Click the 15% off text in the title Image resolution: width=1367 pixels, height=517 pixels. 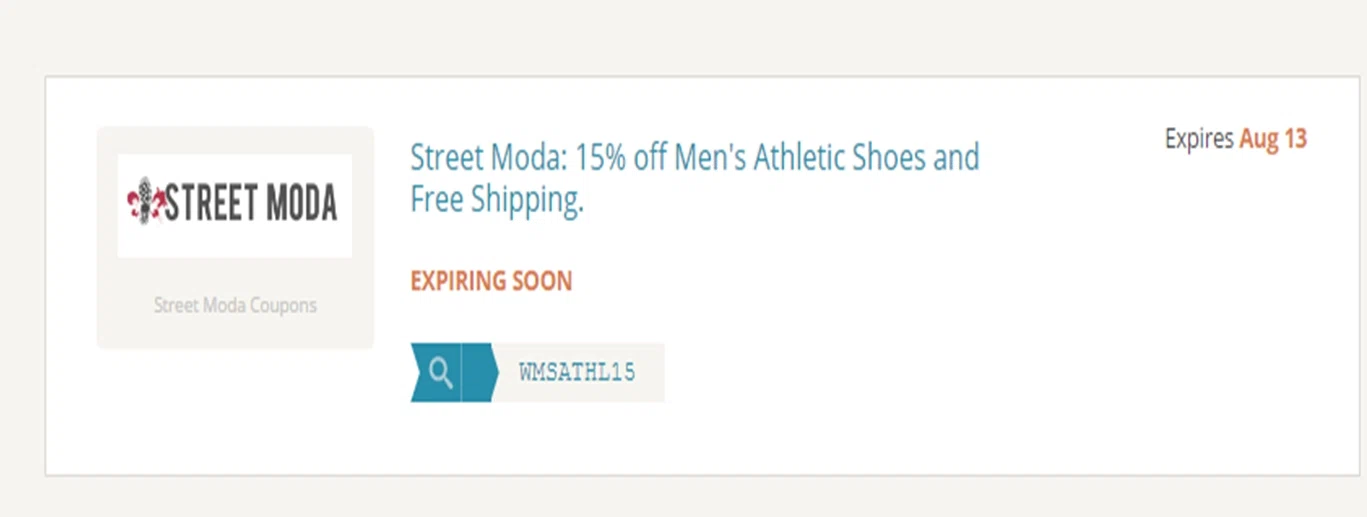click(x=620, y=158)
